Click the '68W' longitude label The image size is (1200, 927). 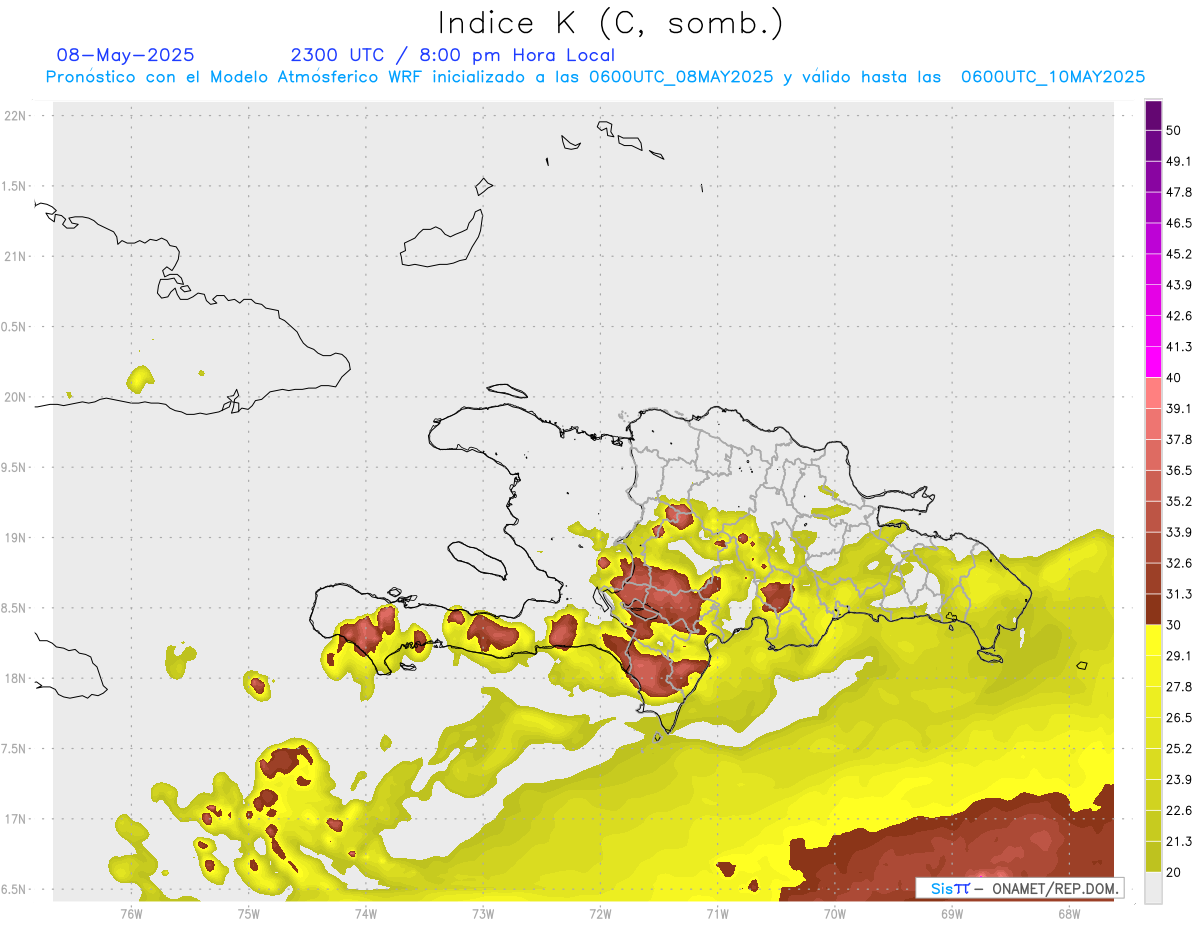click(1069, 913)
